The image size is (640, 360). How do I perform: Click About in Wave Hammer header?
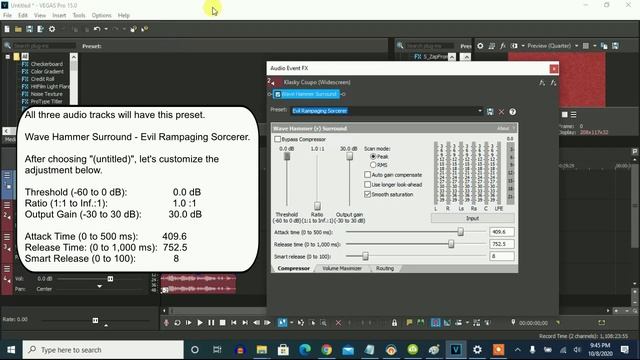503,129
